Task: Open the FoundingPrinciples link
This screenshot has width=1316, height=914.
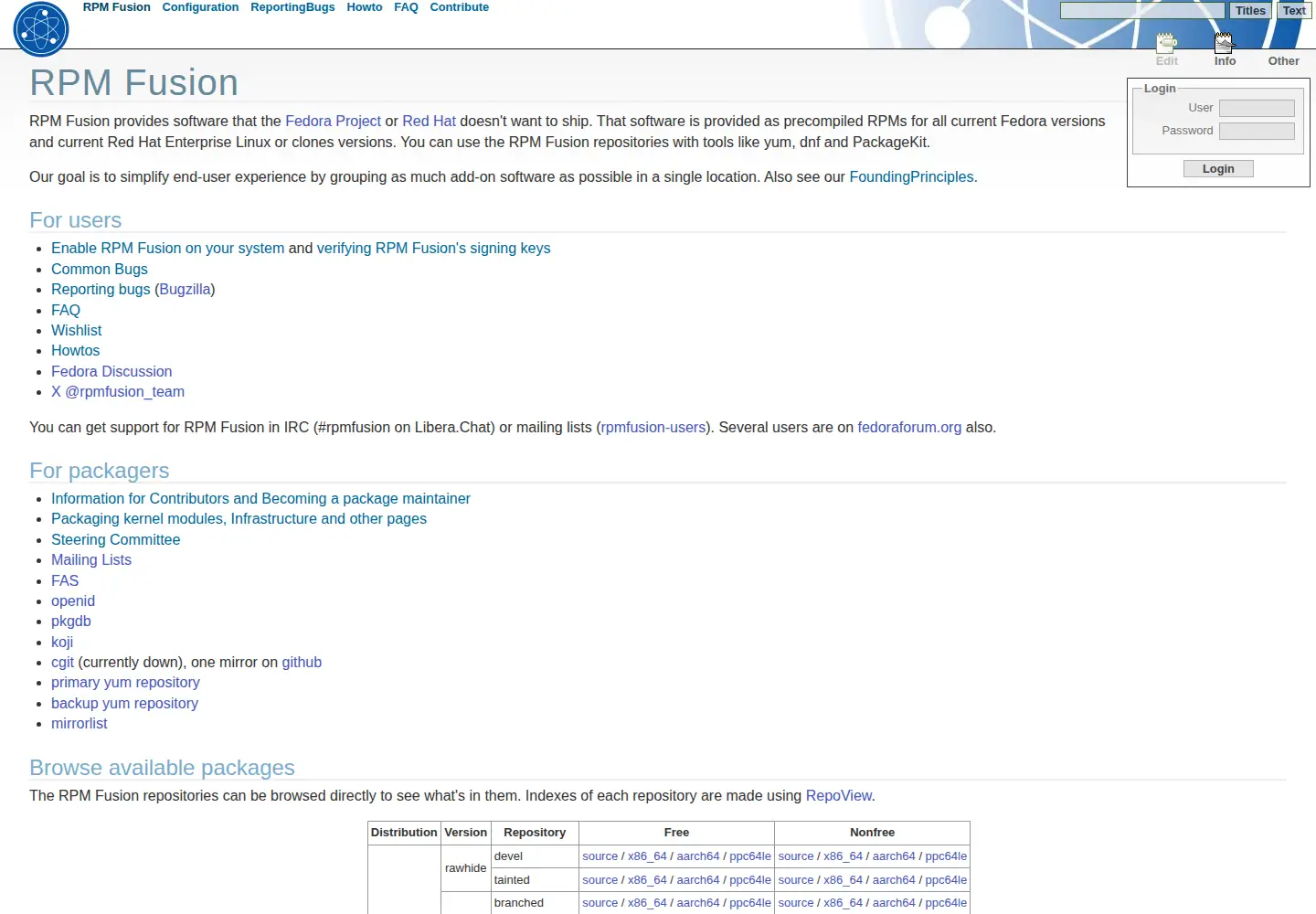Action: tap(911, 176)
